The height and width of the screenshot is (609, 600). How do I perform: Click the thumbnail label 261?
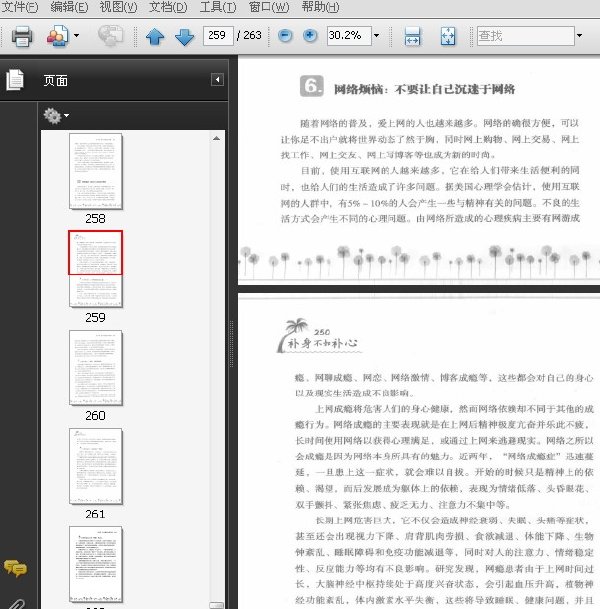click(96, 514)
